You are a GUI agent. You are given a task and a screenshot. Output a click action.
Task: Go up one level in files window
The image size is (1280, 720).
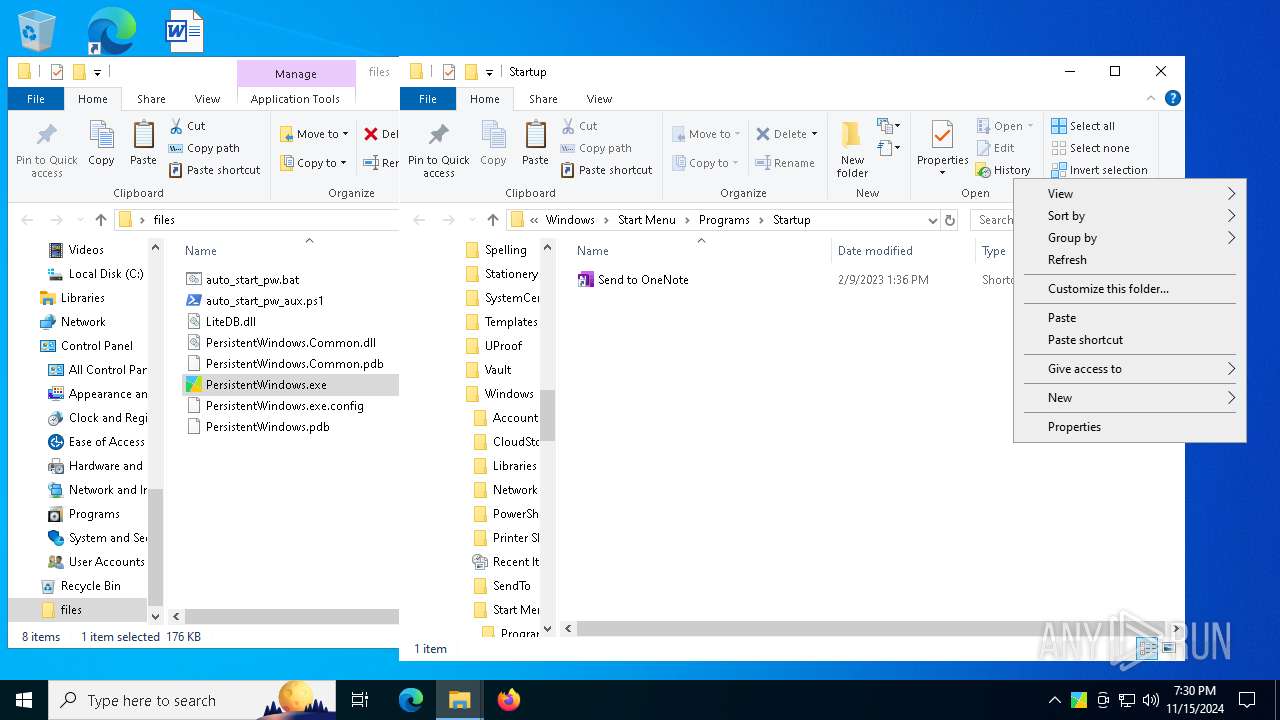[101, 220]
